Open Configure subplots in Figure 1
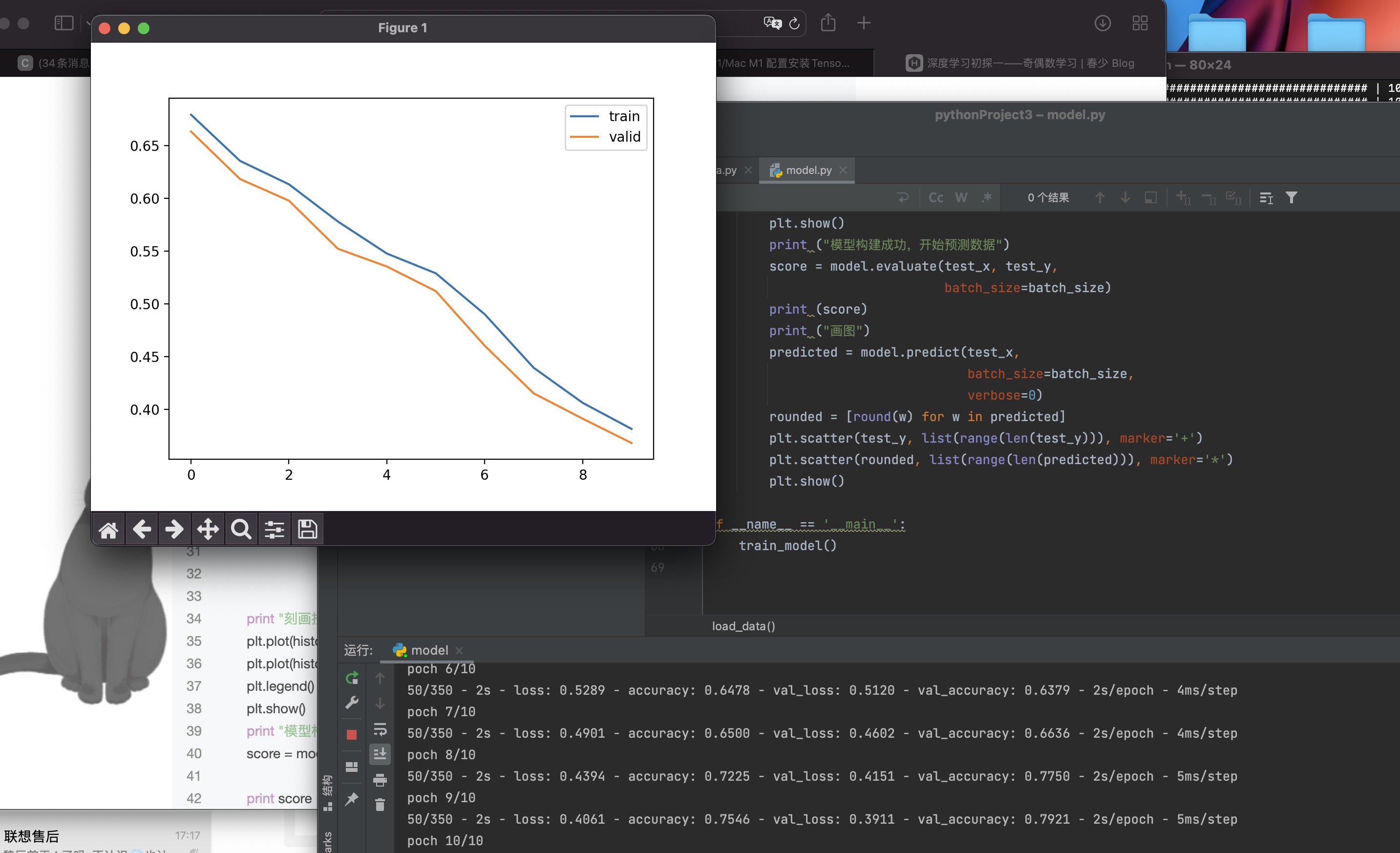The width and height of the screenshot is (1400, 853). 275,530
